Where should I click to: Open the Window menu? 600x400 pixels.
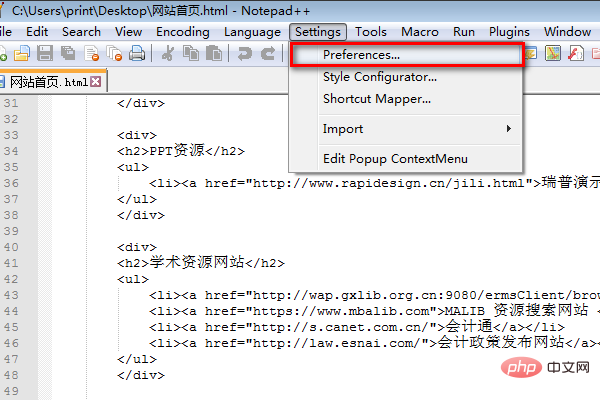pyautogui.click(x=567, y=32)
